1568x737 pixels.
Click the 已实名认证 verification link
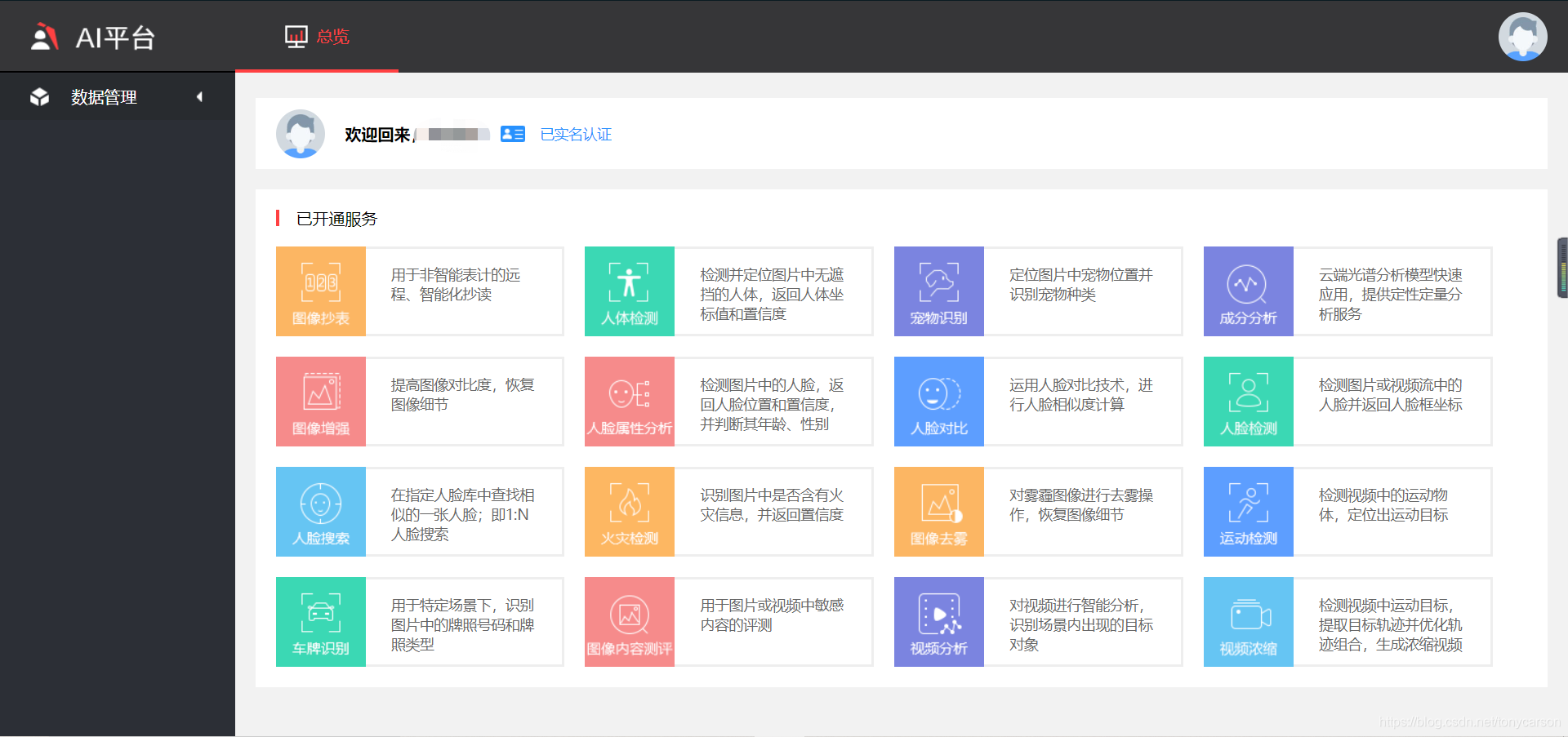click(575, 134)
